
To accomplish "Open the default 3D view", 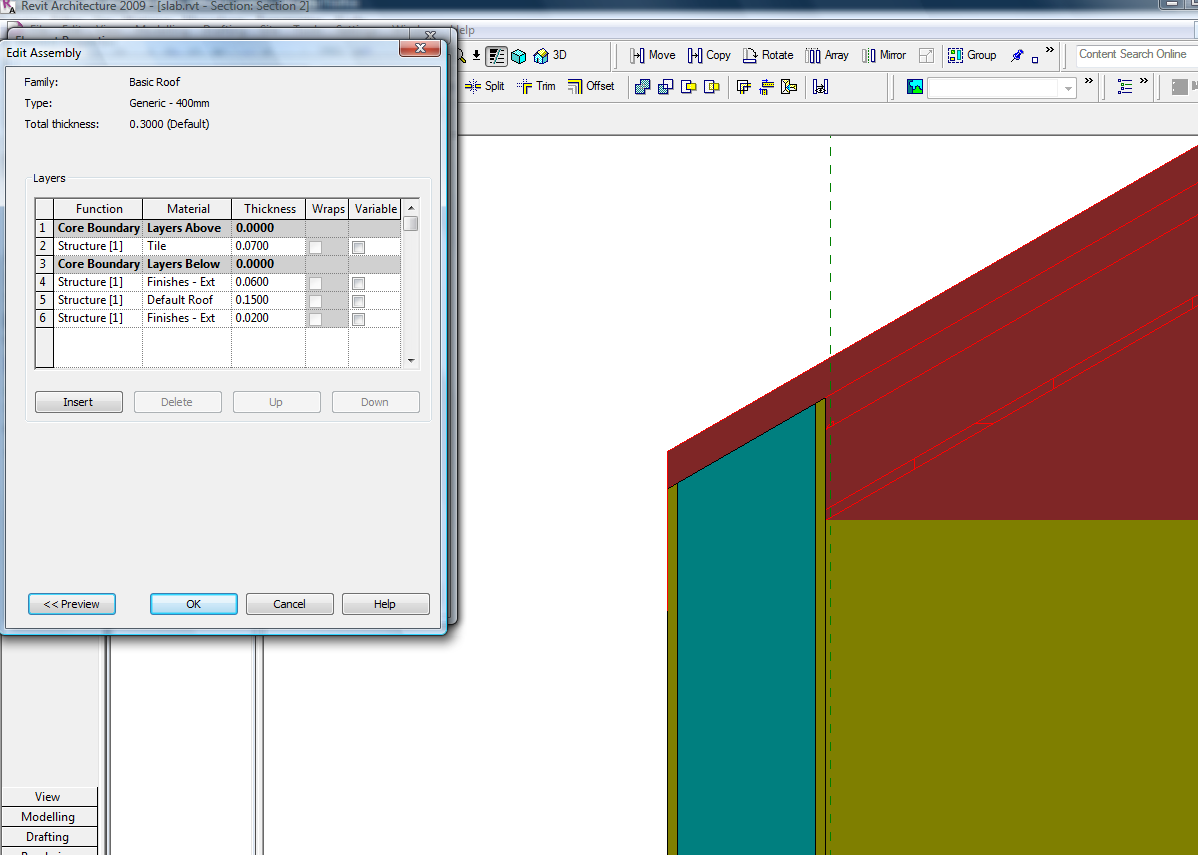I will pos(551,56).
